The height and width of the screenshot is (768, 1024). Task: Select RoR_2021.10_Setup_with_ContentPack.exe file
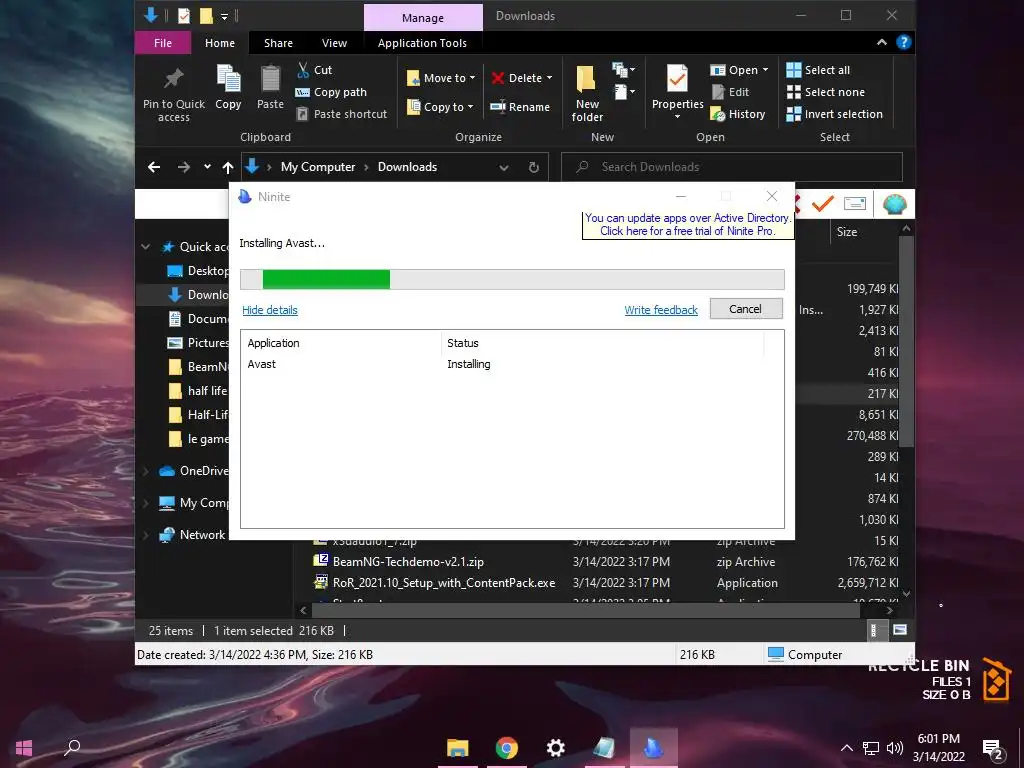pos(443,583)
